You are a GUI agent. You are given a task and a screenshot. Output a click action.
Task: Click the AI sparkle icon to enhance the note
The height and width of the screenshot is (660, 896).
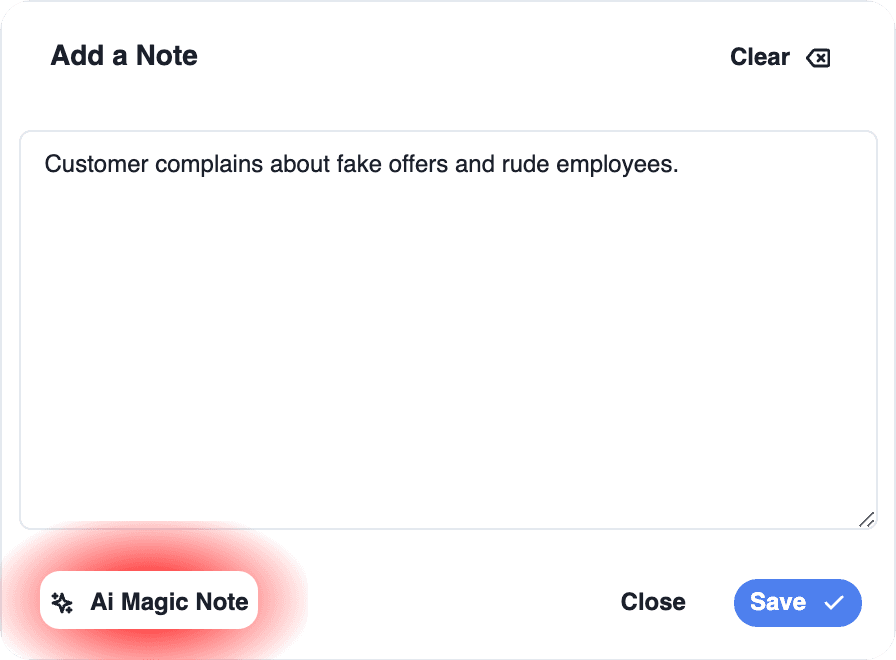[x=62, y=601]
